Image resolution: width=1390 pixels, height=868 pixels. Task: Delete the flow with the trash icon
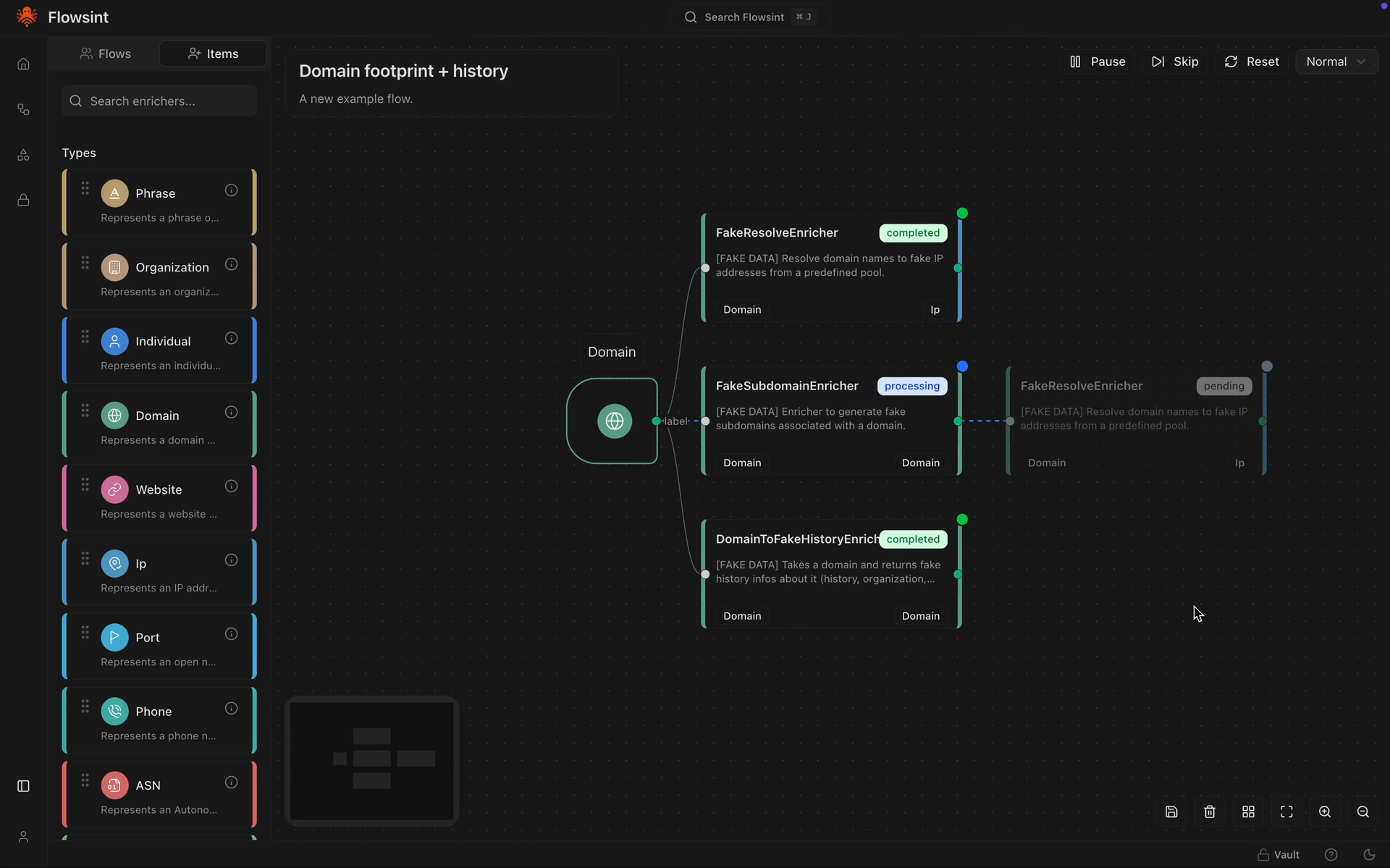click(1210, 812)
